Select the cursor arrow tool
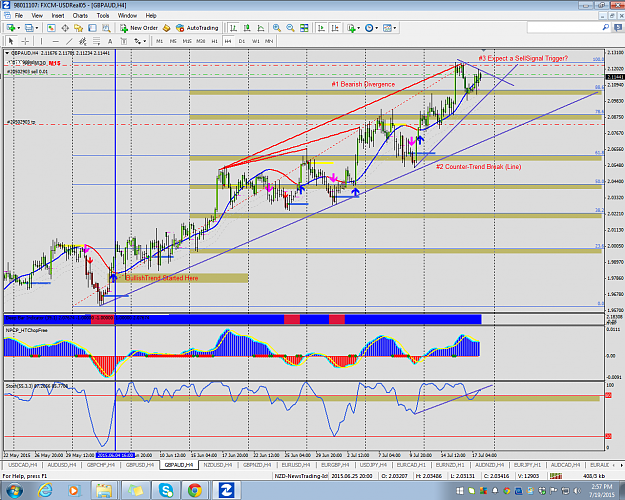Screen dimensions: 625x500 click(x=11, y=41)
